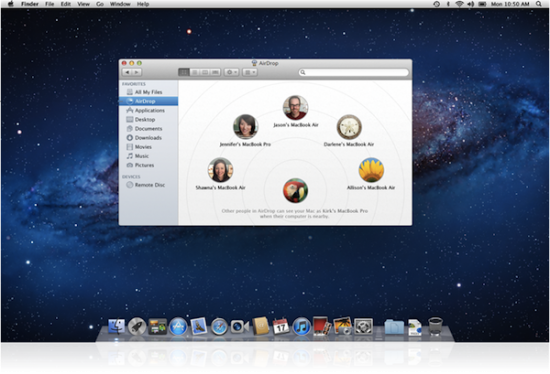Open the Edit menu

coord(66,4)
